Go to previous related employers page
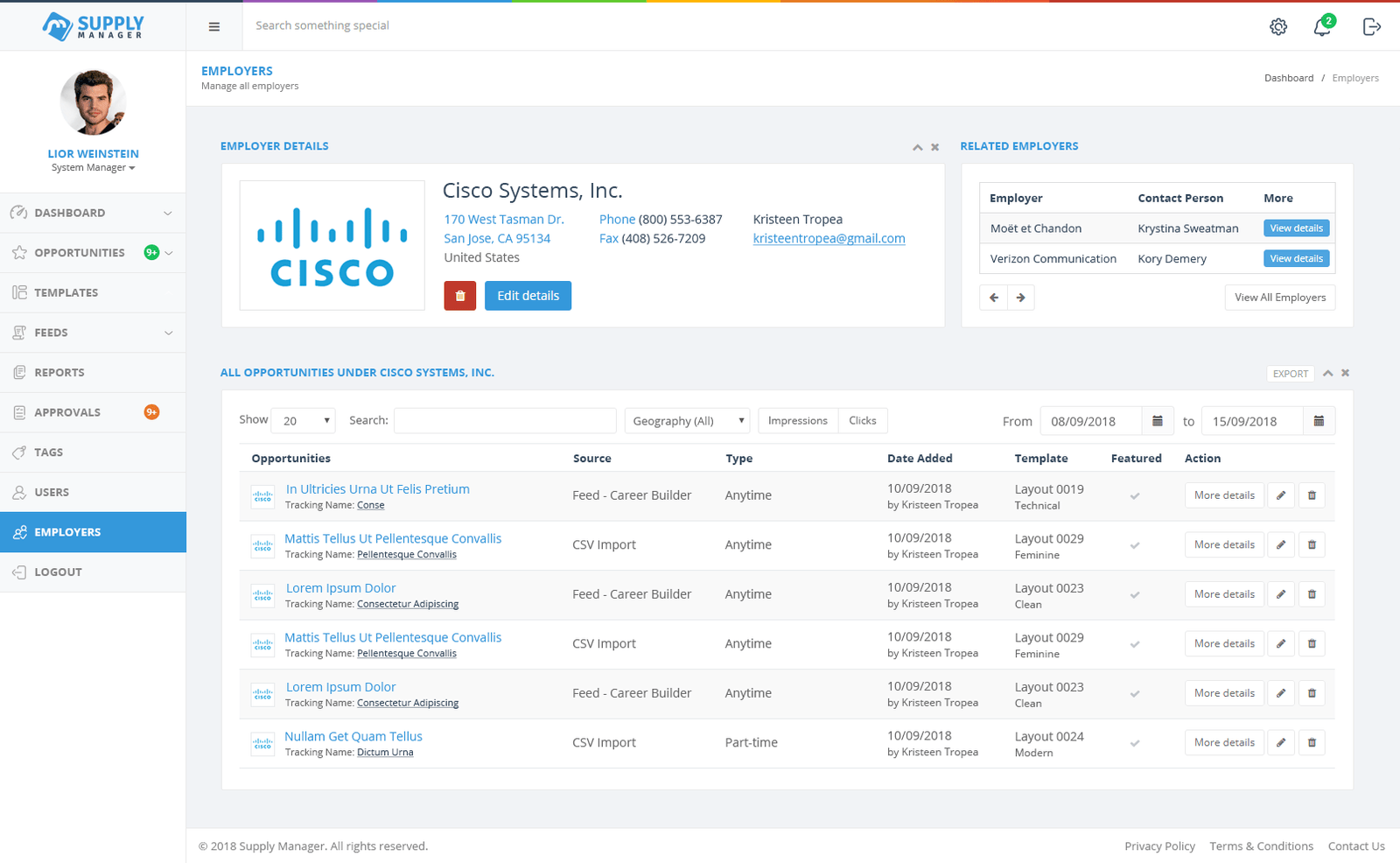 point(993,298)
